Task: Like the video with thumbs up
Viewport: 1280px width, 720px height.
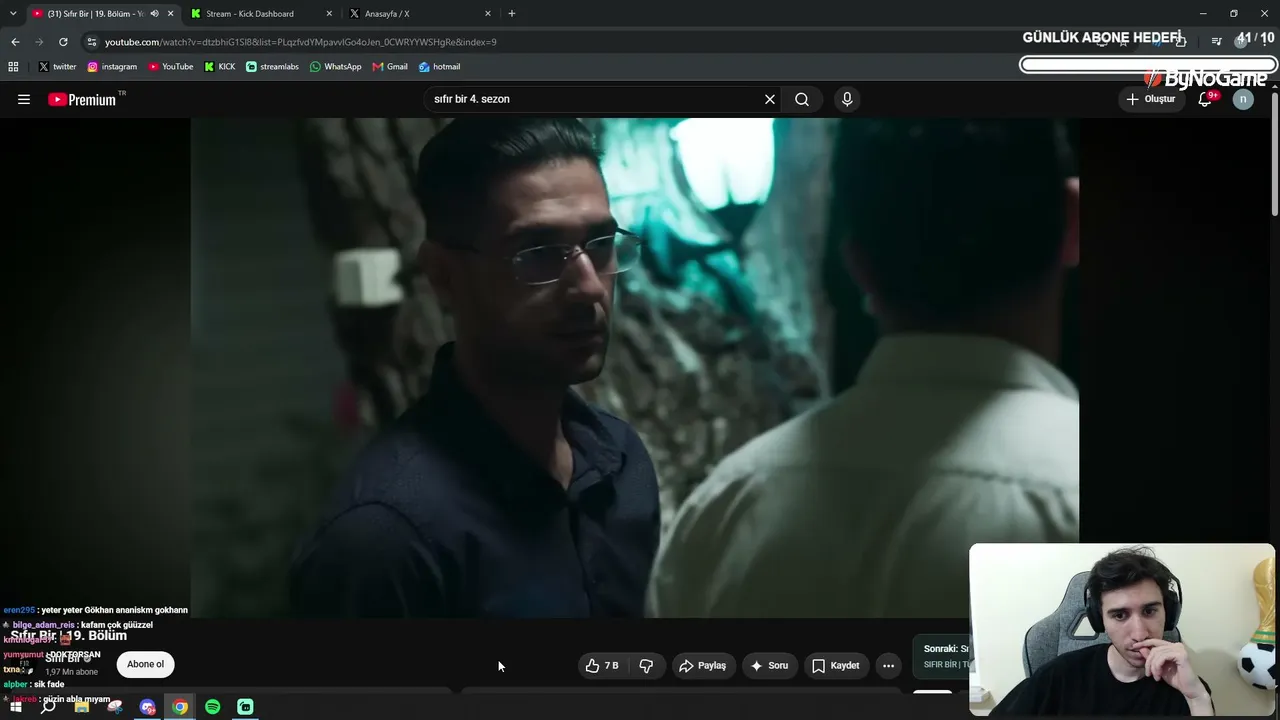Action: [602, 665]
